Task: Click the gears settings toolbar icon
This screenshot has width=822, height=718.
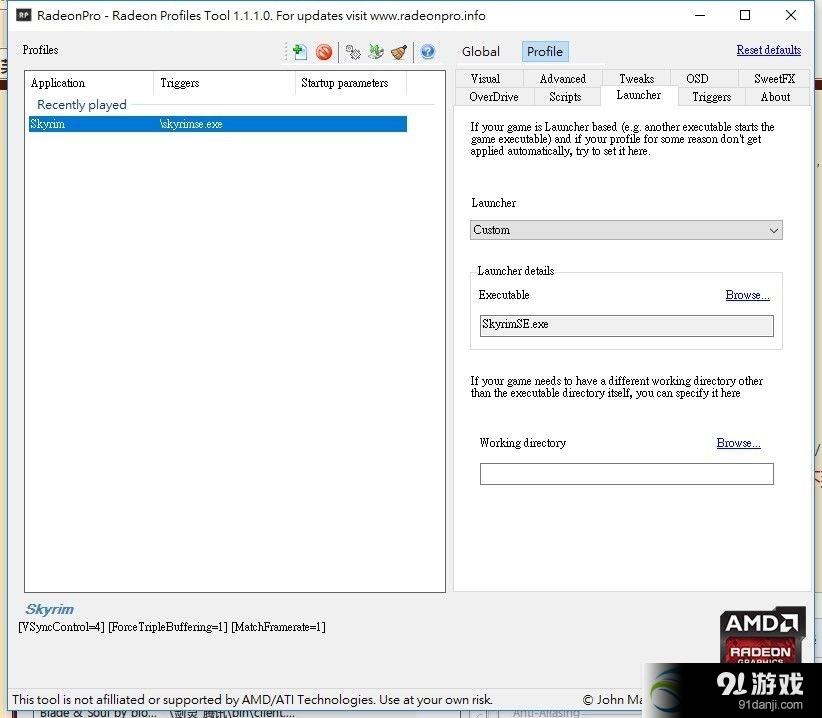Action: (x=353, y=52)
